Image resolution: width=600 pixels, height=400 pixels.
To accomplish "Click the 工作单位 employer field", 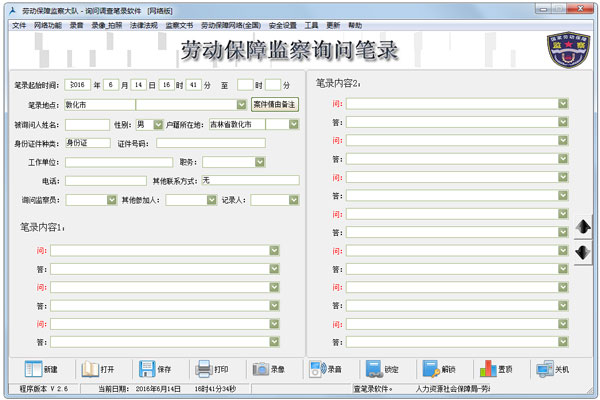I will (119, 162).
